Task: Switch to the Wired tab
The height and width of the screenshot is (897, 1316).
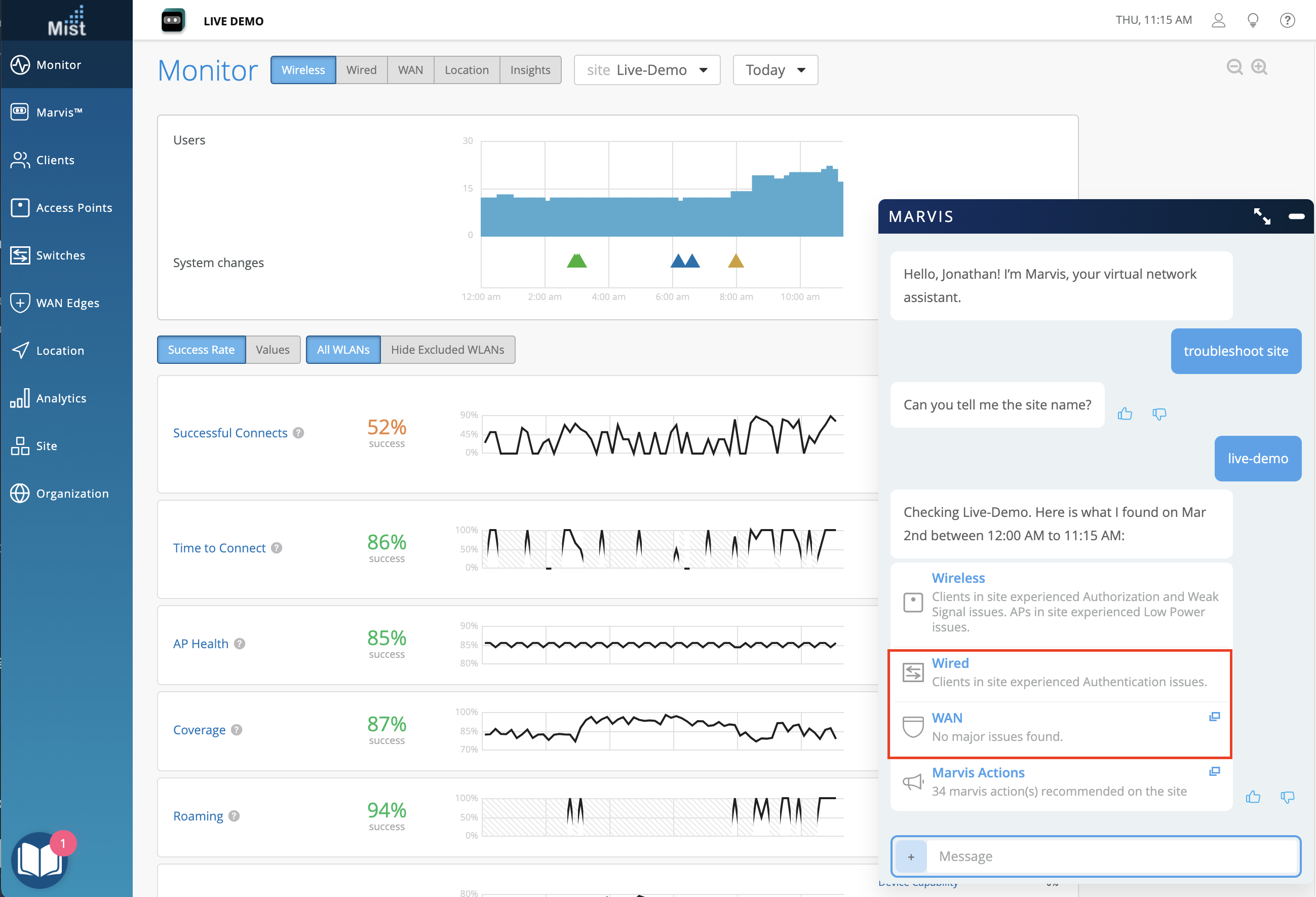Action: 361,70
